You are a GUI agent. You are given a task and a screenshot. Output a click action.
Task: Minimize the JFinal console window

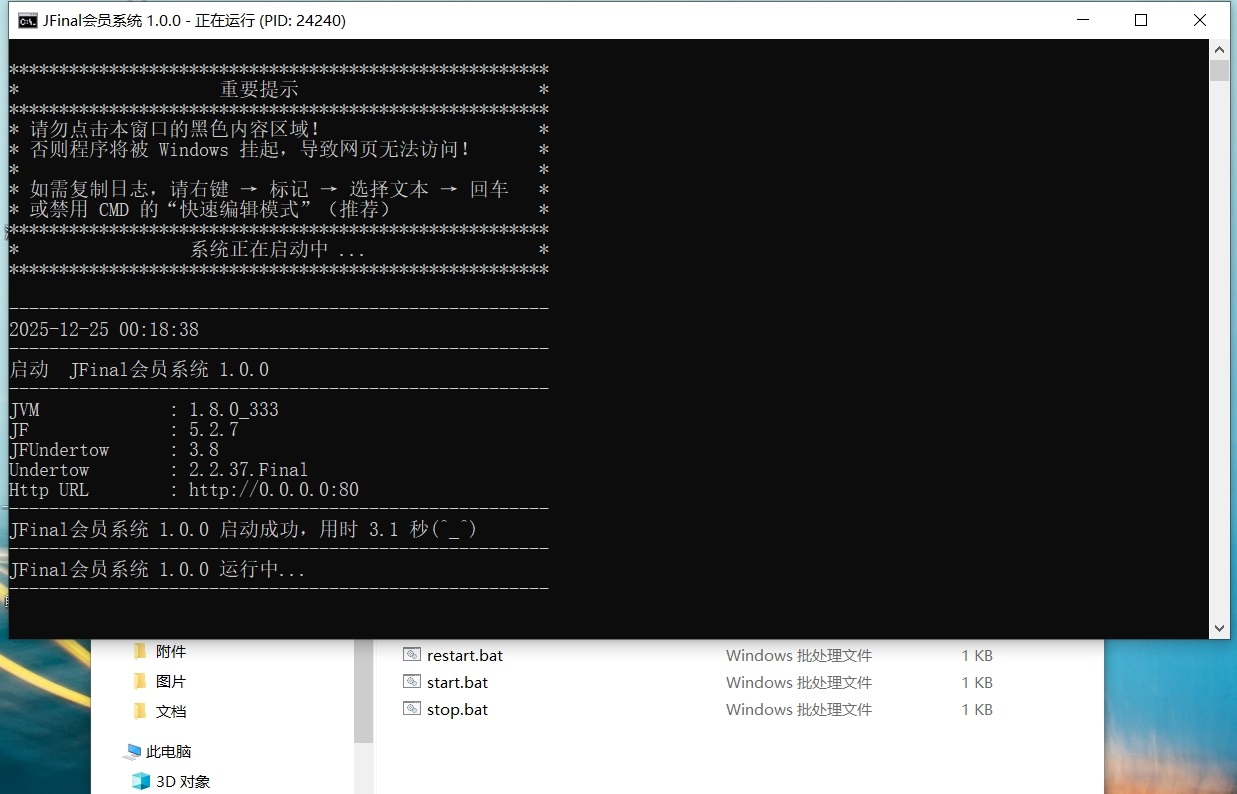(1082, 20)
